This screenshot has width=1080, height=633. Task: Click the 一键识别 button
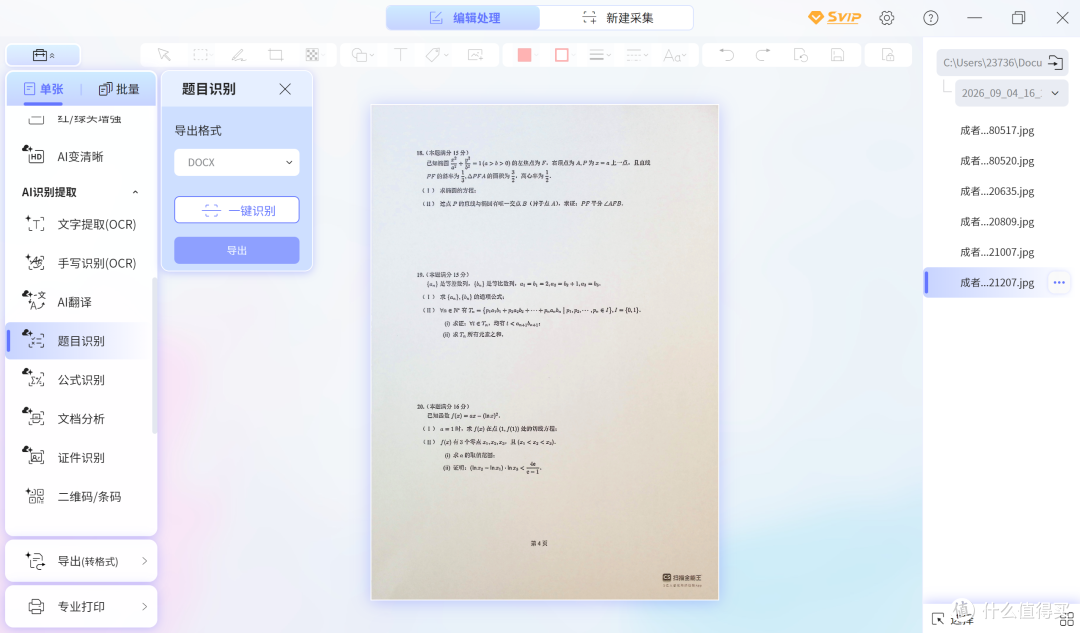(x=236, y=210)
